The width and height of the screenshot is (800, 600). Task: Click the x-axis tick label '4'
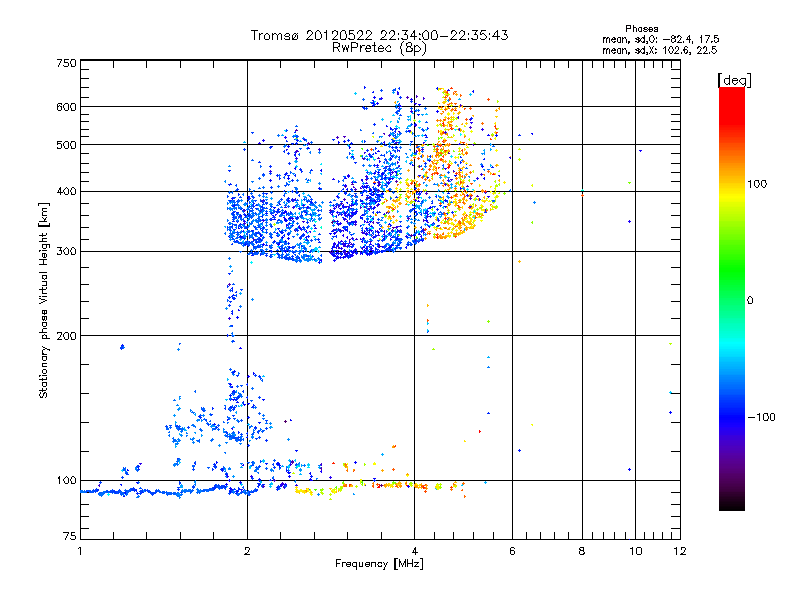click(414, 551)
